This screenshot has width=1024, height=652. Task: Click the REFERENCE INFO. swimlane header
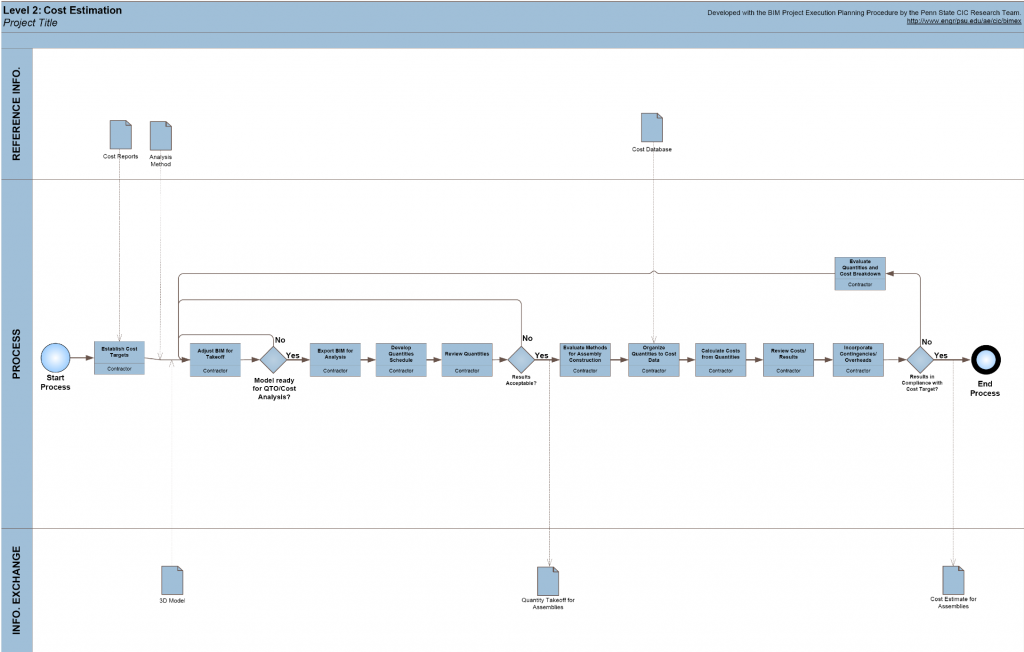[x=17, y=115]
